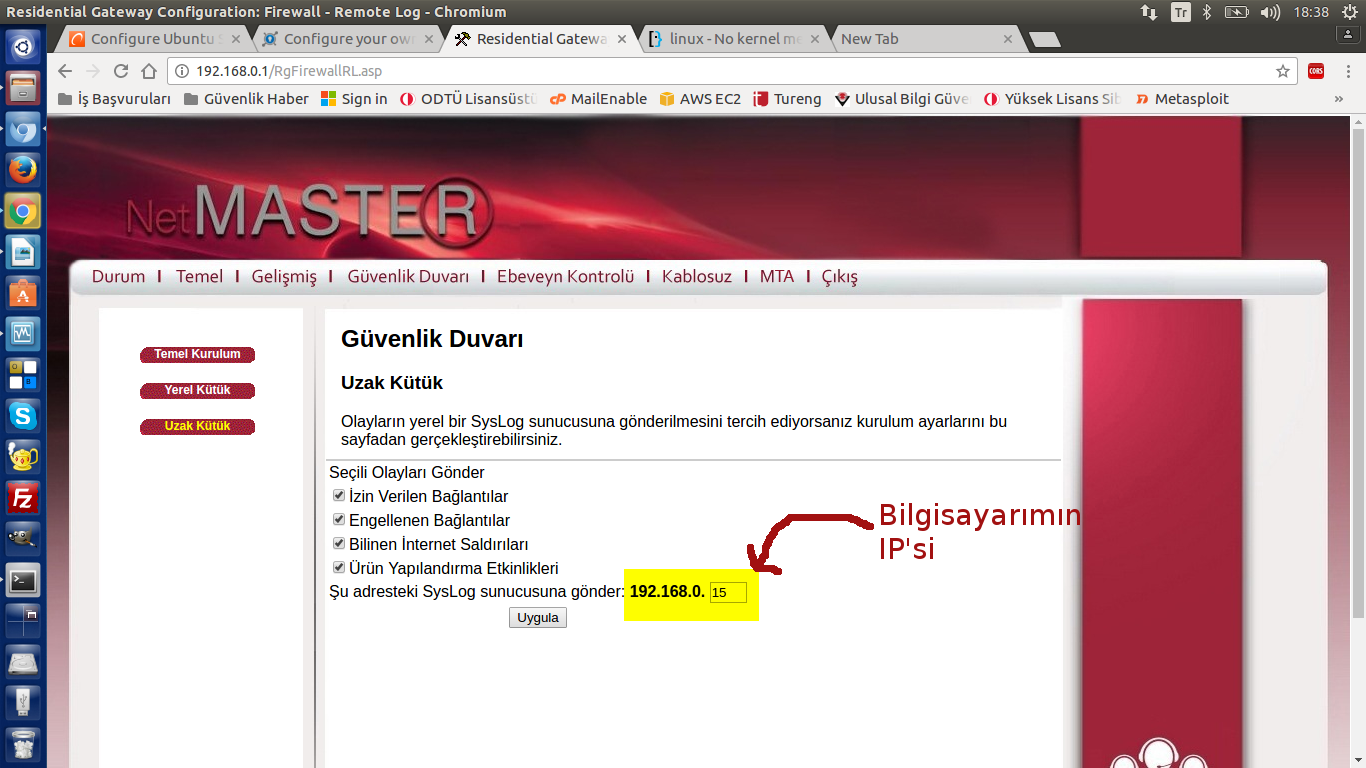The width and height of the screenshot is (1366, 768).
Task: Click the clock showing 18:38
Action: coord(1310,12)
